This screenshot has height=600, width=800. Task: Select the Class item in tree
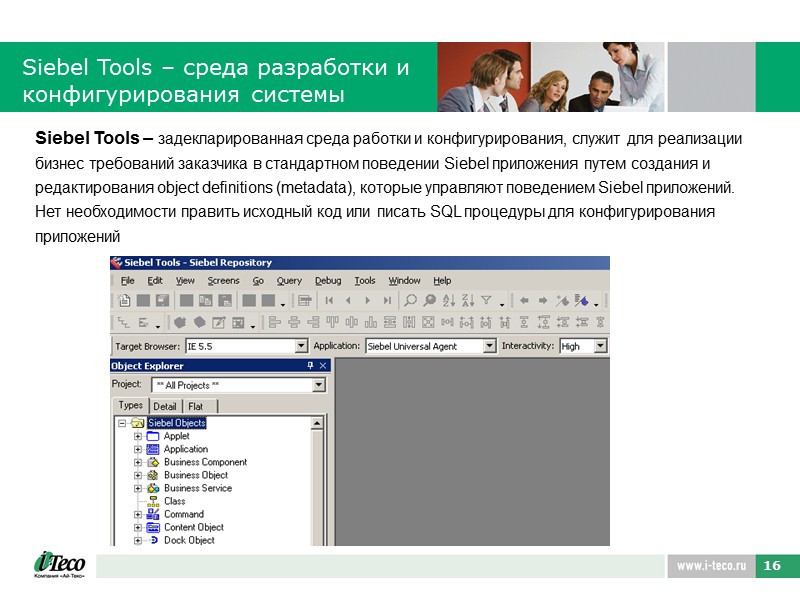tap(174, 502)
